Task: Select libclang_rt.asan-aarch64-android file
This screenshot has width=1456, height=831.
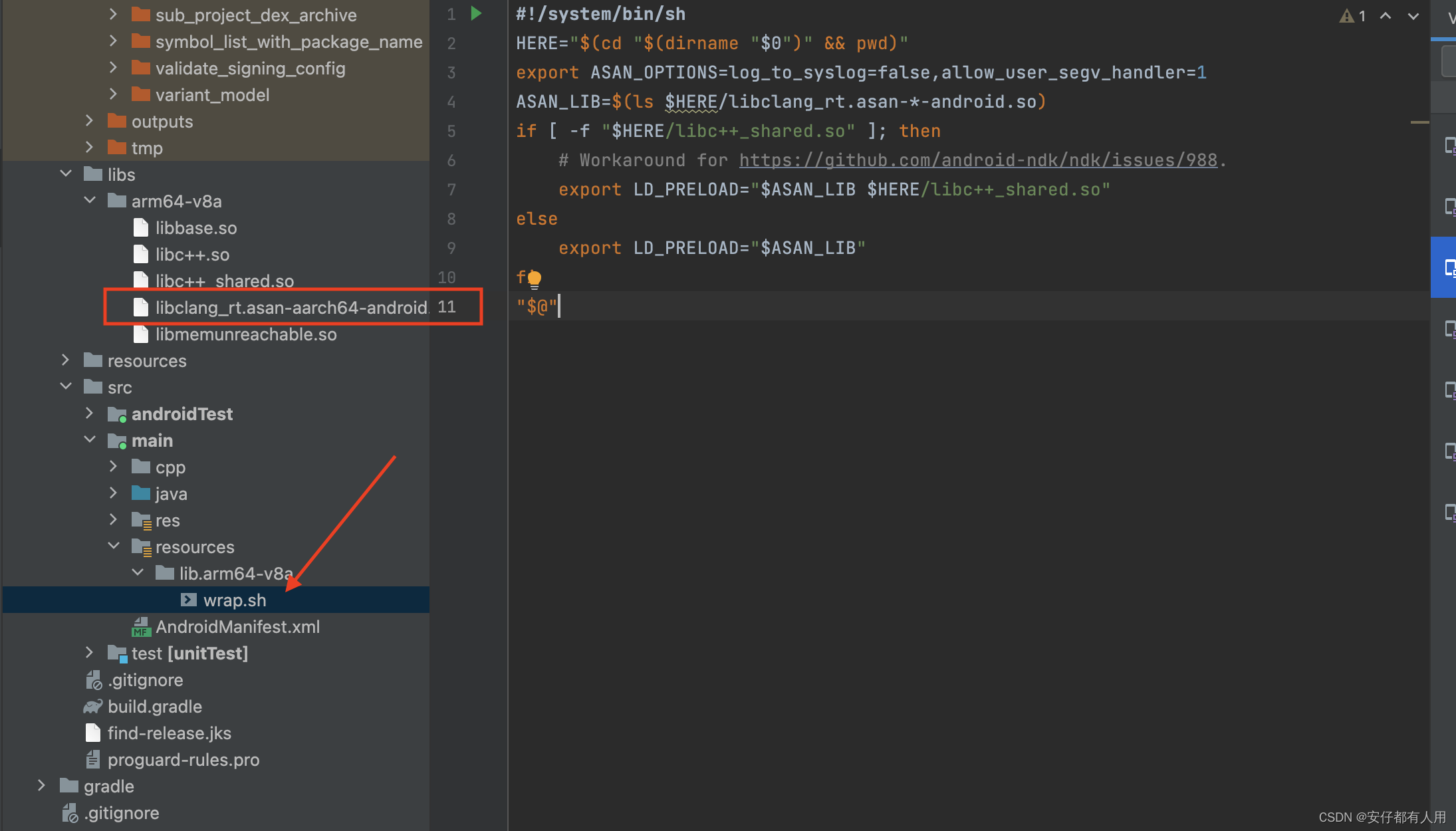Action: tap(291, 308)
